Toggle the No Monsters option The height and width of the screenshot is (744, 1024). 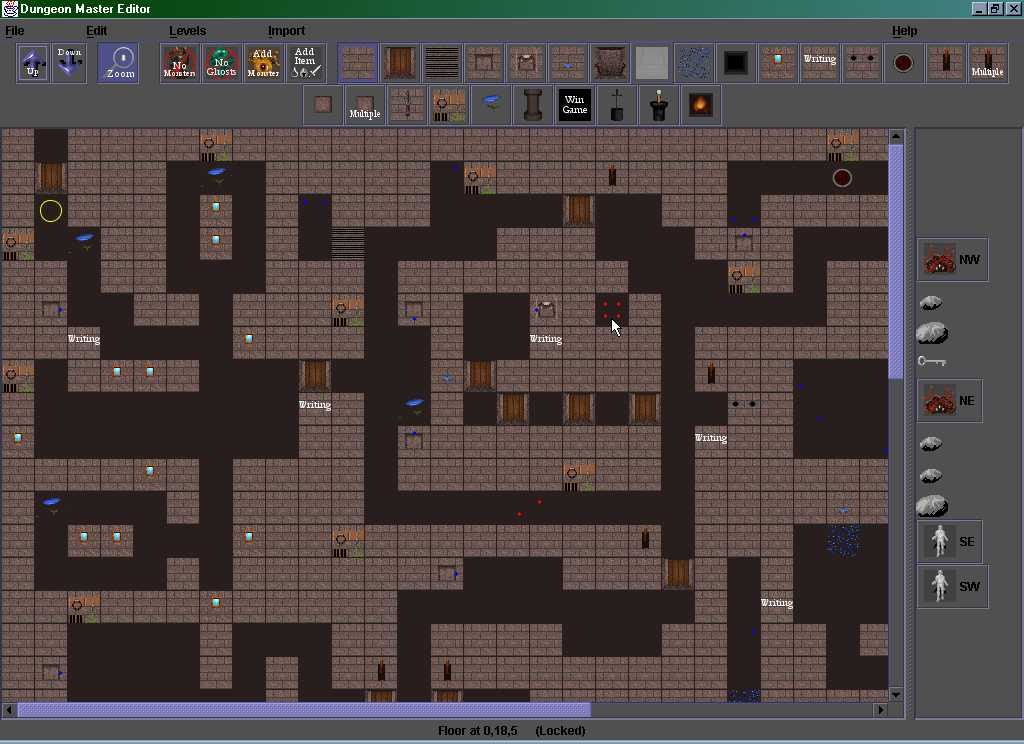[x=179, y=63]
